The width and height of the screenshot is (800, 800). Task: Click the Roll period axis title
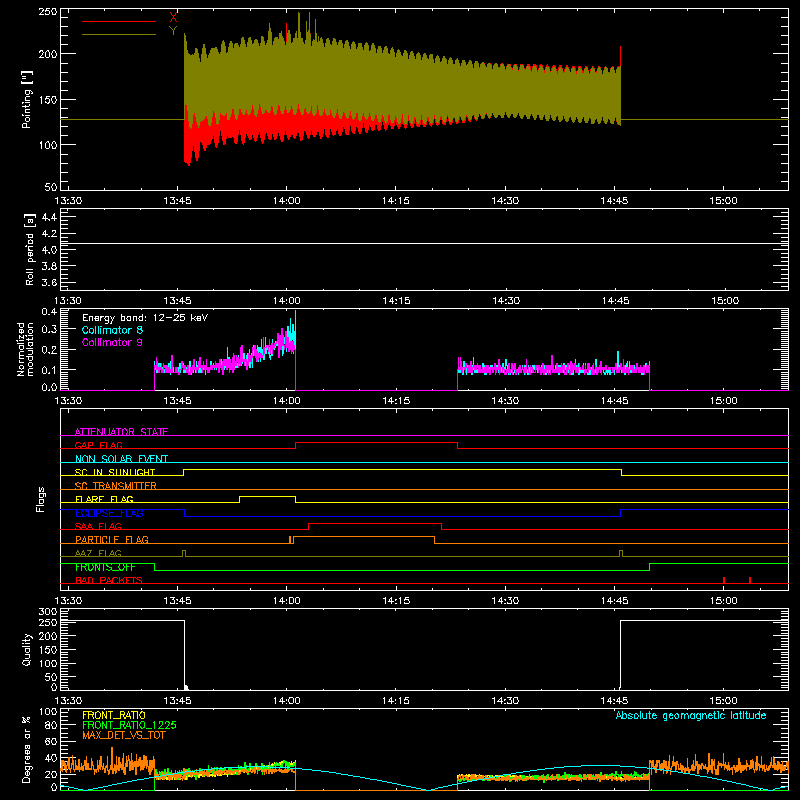click(30, 249)
